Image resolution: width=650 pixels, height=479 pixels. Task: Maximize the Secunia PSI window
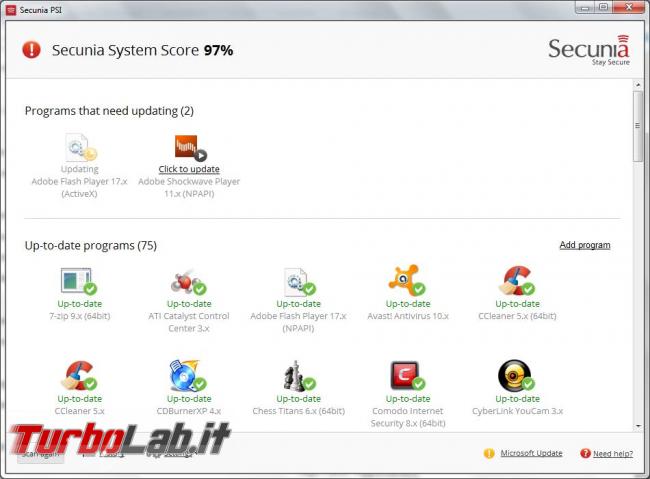point(604,7)
